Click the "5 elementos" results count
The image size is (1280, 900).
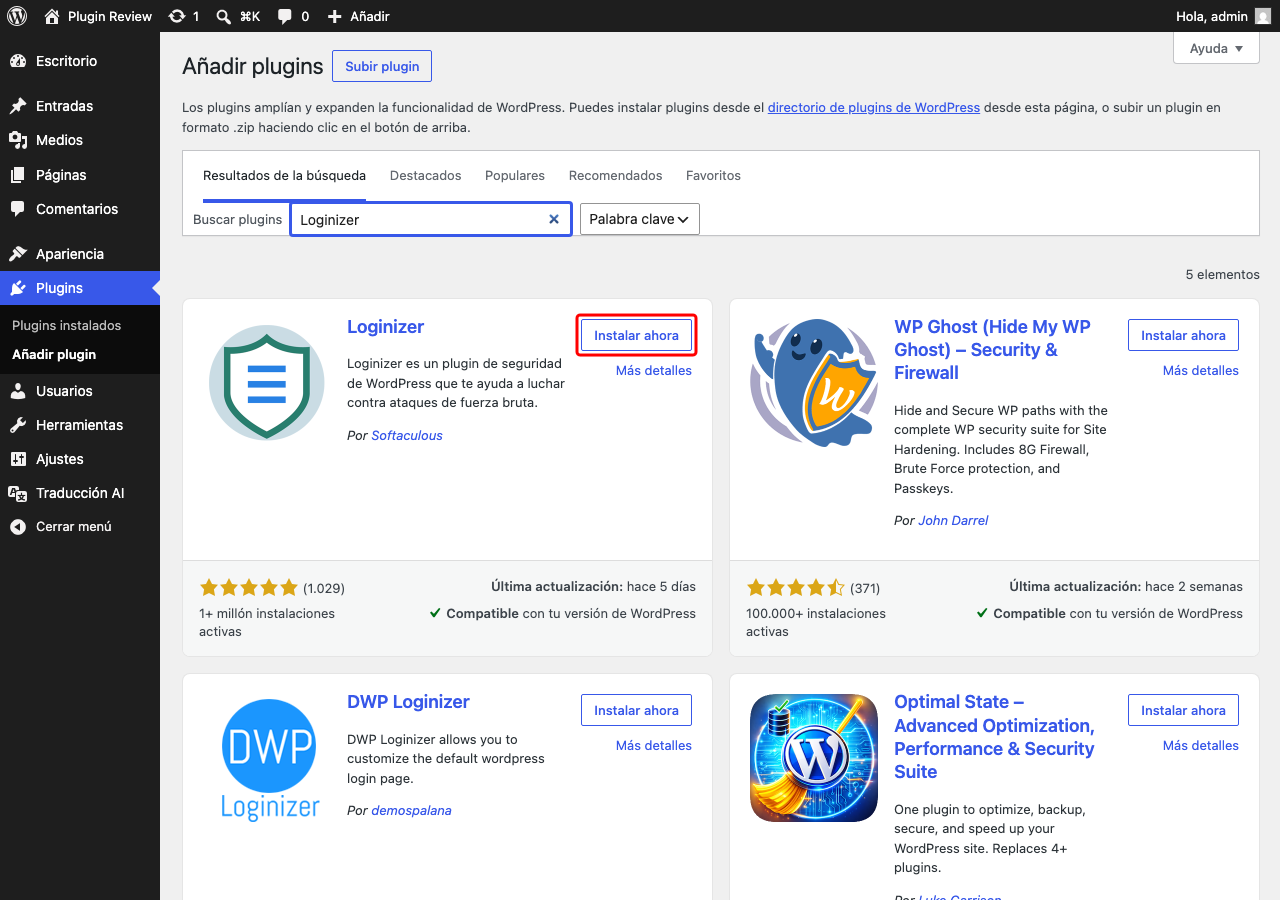click(1223, 274)
